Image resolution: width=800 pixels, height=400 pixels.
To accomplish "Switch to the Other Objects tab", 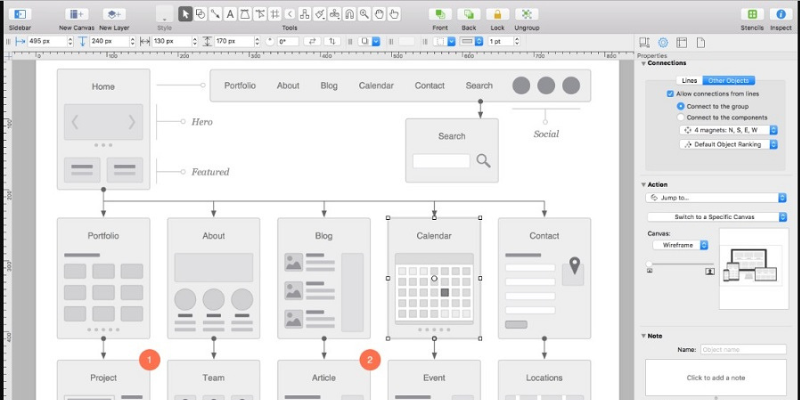I will tap(727, 80).
